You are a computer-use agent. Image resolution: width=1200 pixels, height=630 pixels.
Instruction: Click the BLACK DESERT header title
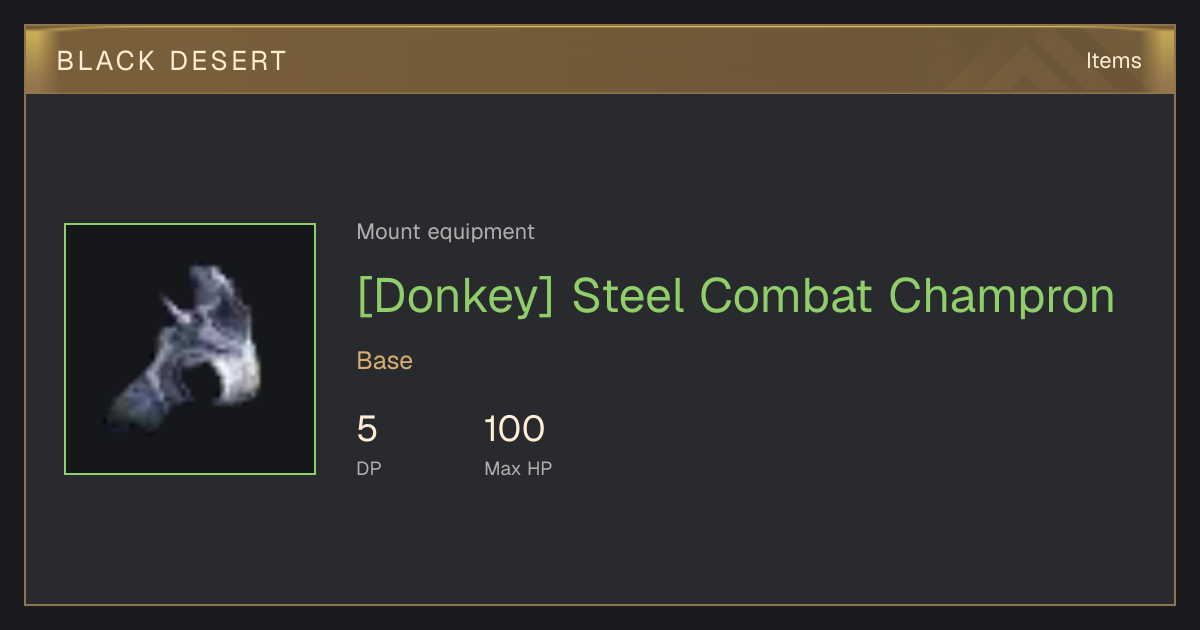(x=171, y=61)
